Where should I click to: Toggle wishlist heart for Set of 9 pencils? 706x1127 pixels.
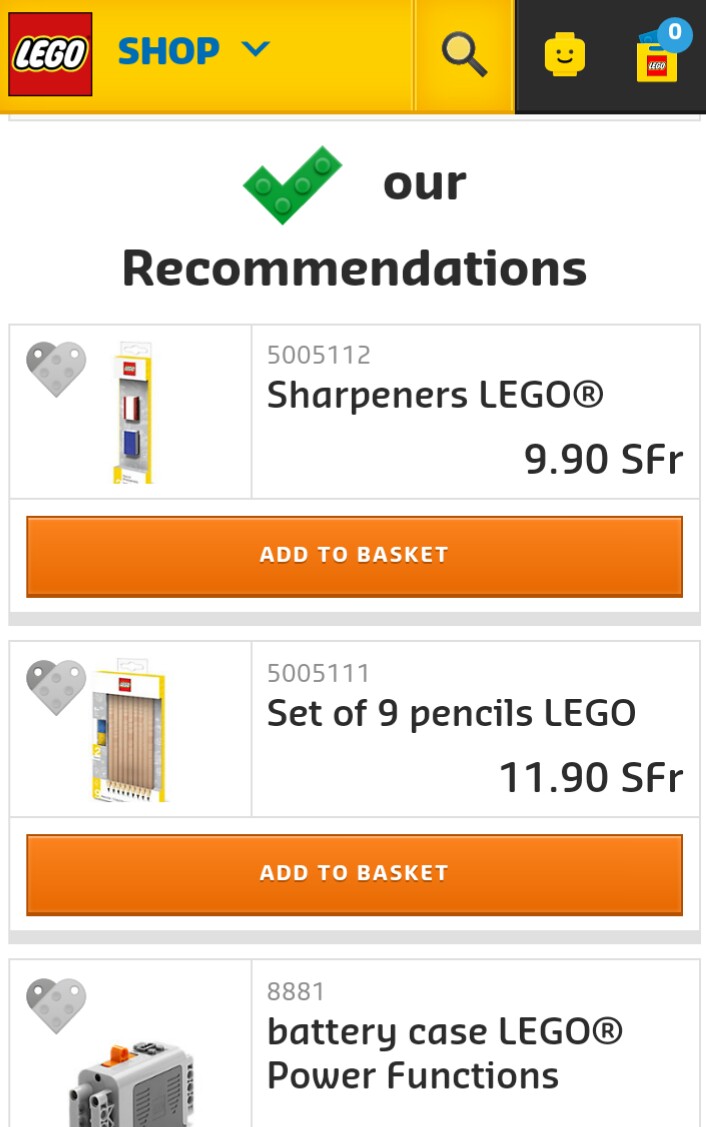click(x=56, y=686)
